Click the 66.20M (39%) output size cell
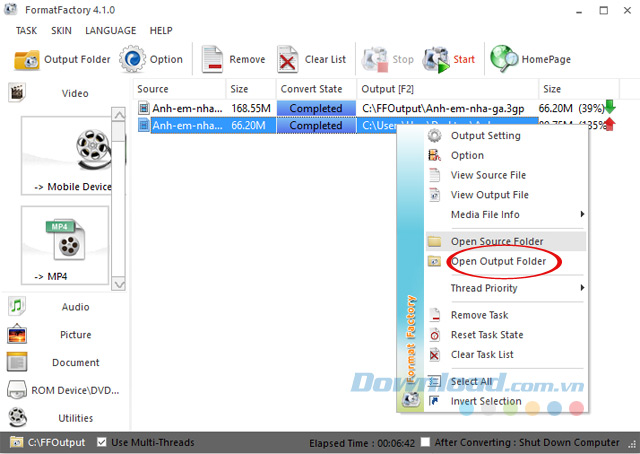Screen dimensions: 640x454 coord(571,108)
